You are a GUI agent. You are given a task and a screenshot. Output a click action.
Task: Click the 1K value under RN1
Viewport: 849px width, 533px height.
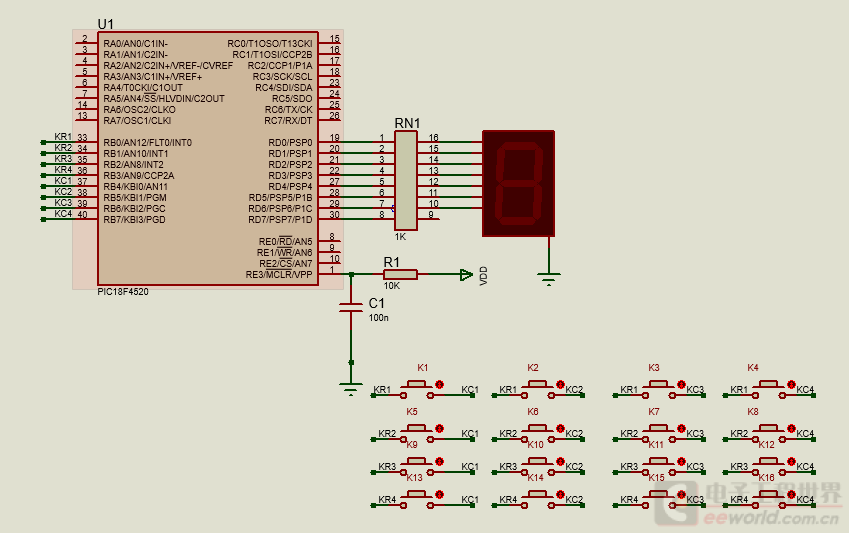point(400,237)
